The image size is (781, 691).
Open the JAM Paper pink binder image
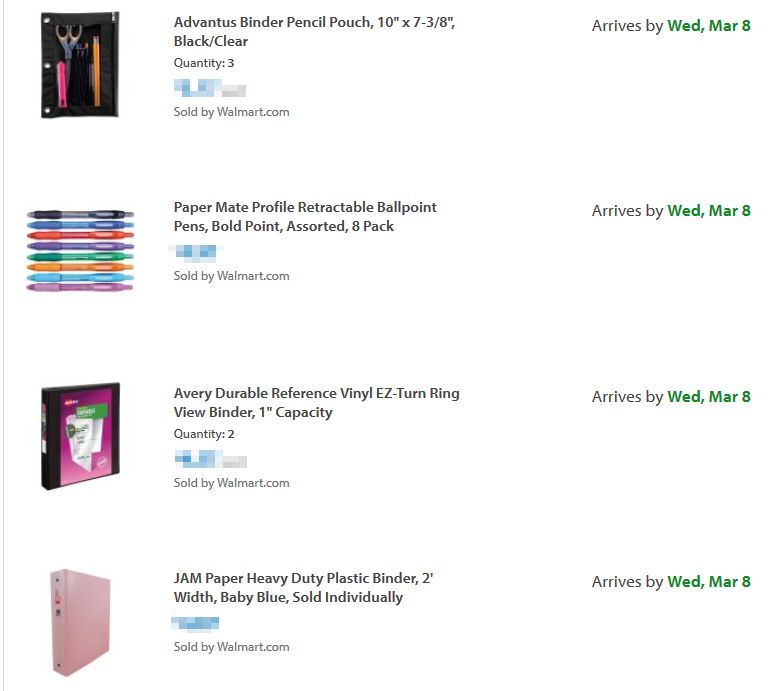point(80,622)
